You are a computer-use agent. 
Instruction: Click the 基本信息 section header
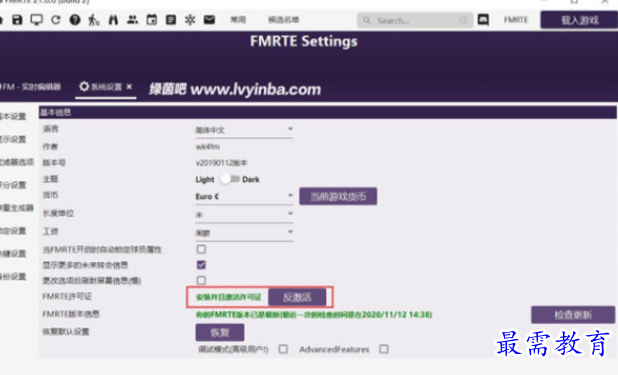pyautogui.click(x=328, y=112)
